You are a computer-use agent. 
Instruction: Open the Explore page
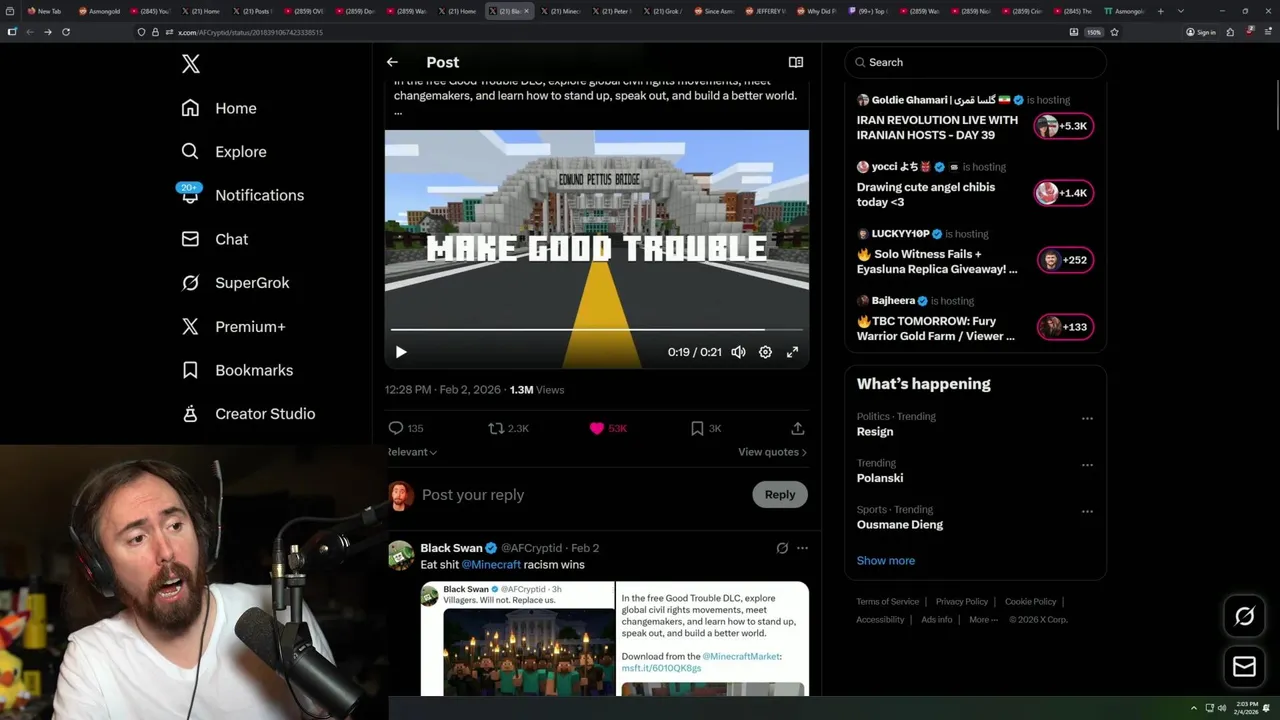(x=224, y=152)
